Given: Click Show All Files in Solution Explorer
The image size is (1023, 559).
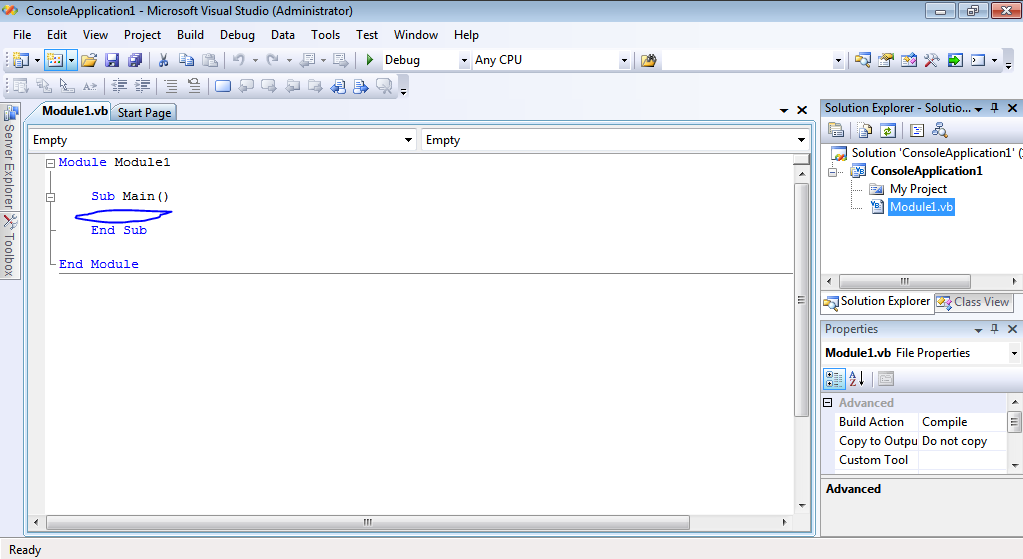Looking at the screenshot, I should coord(865,130).
